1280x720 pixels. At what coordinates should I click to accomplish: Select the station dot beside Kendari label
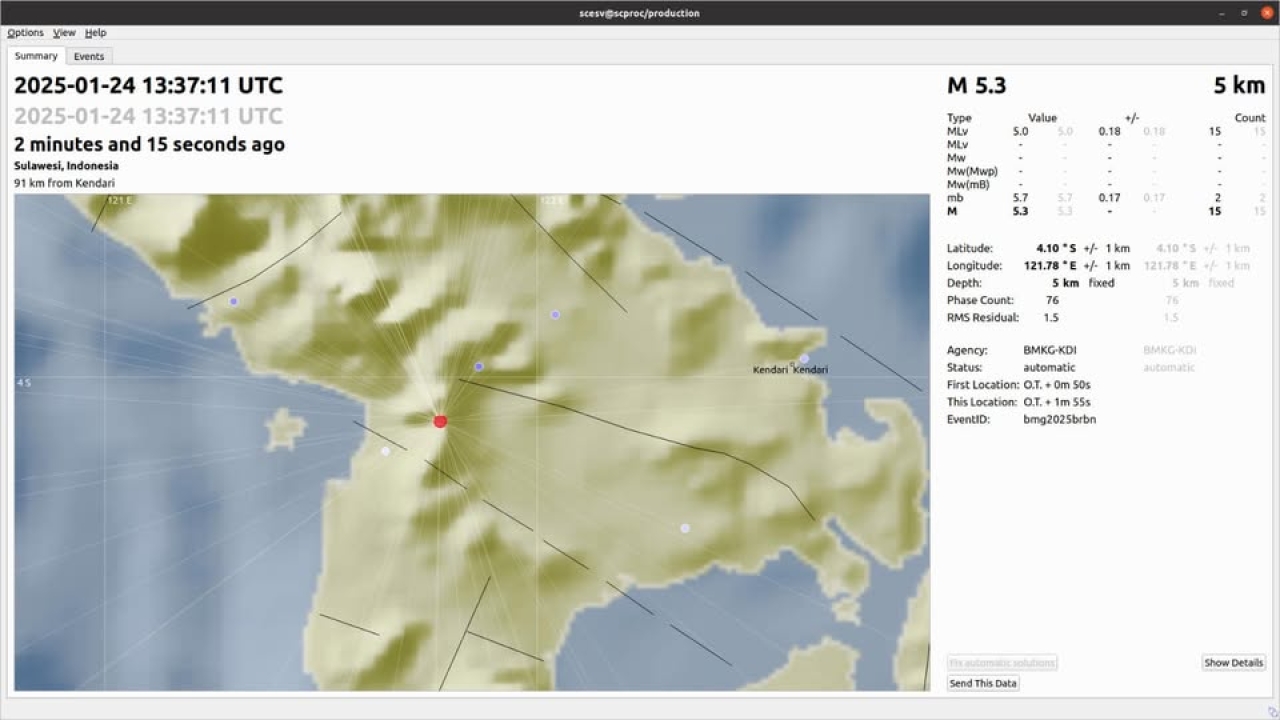[804, 358]
